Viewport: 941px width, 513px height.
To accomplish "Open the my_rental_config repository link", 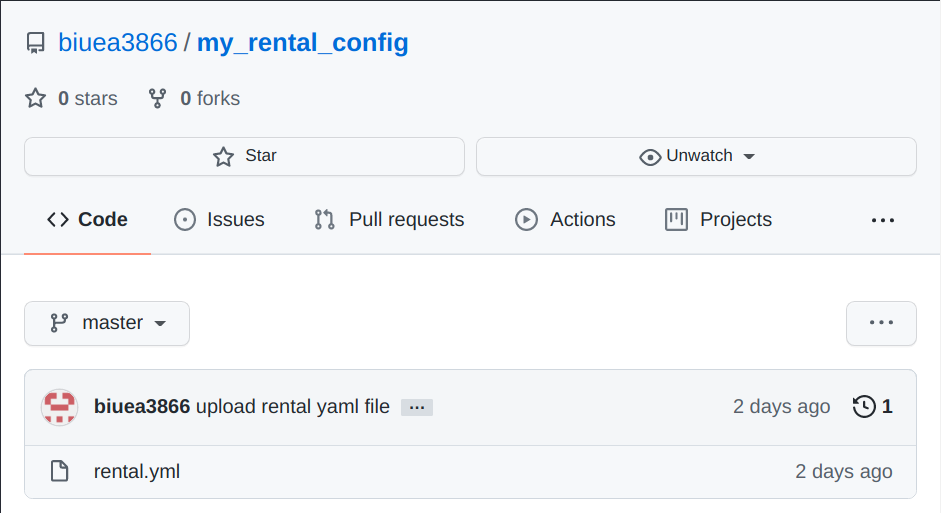I will (302, 43).
